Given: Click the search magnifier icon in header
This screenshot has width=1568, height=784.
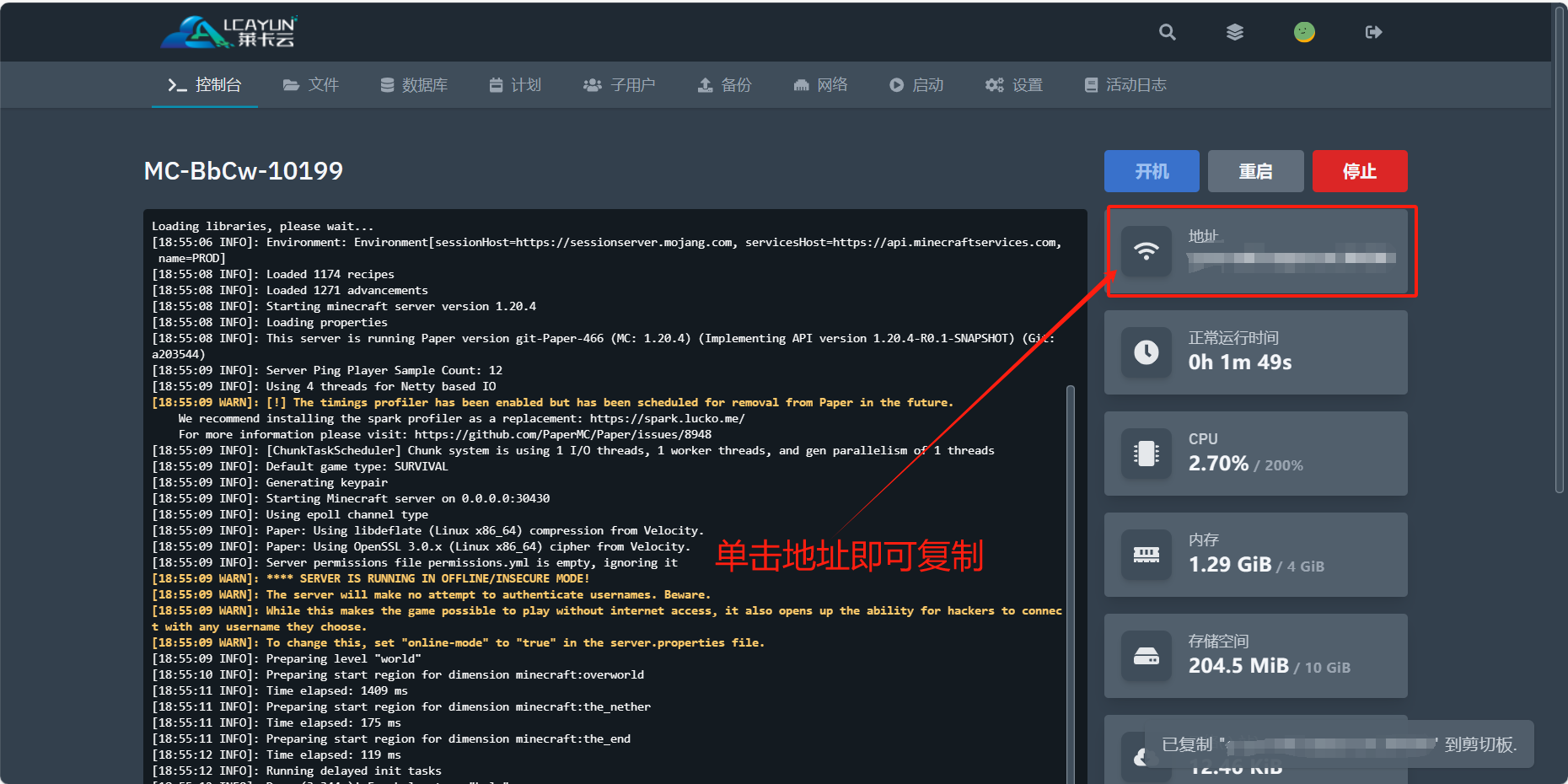Looking at the screenshot, I should click(1167, 32).
